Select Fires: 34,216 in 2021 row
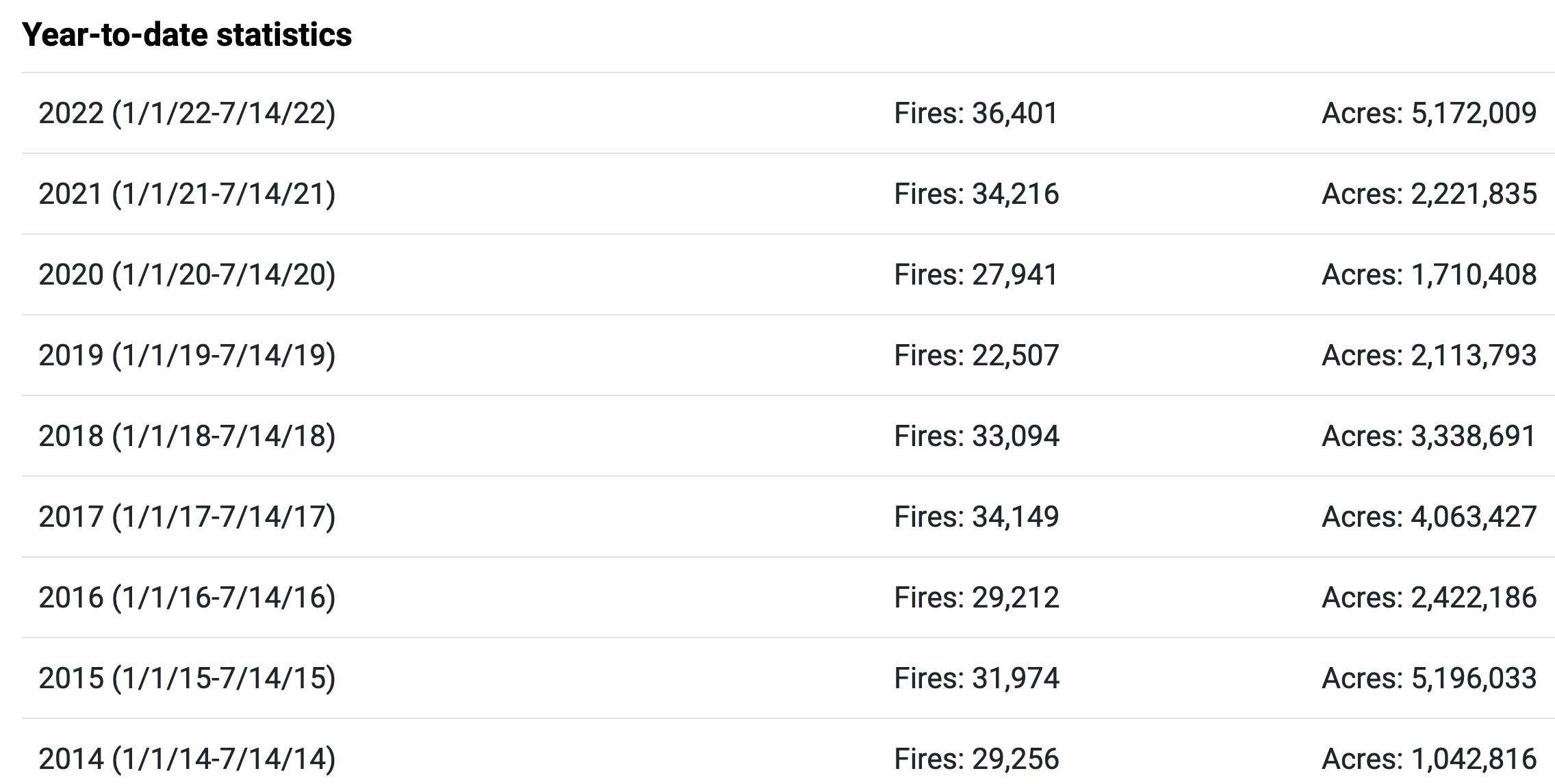 coord(977,194)
